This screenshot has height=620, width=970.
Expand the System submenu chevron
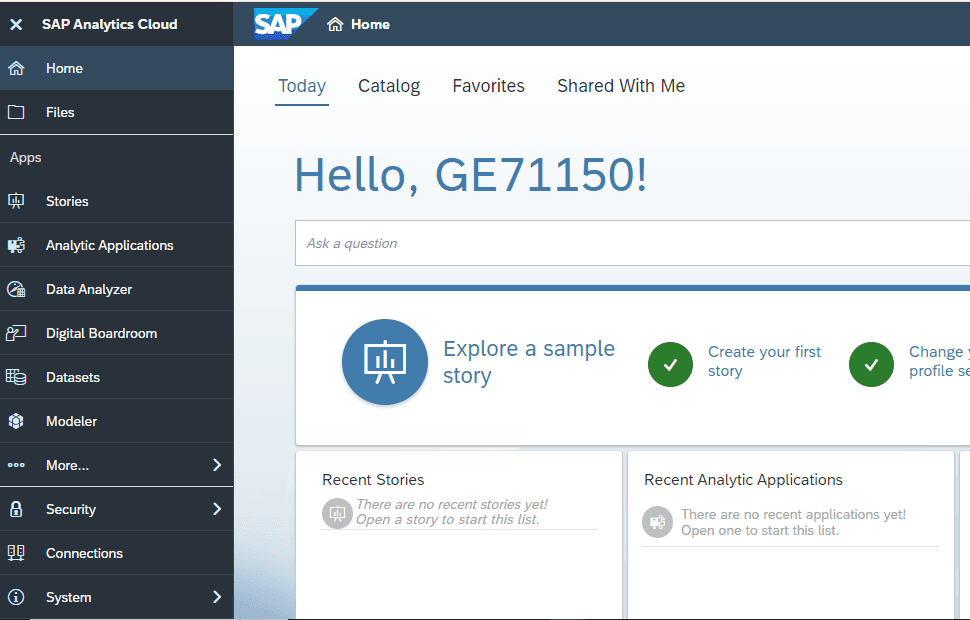[x=217, y=597]
